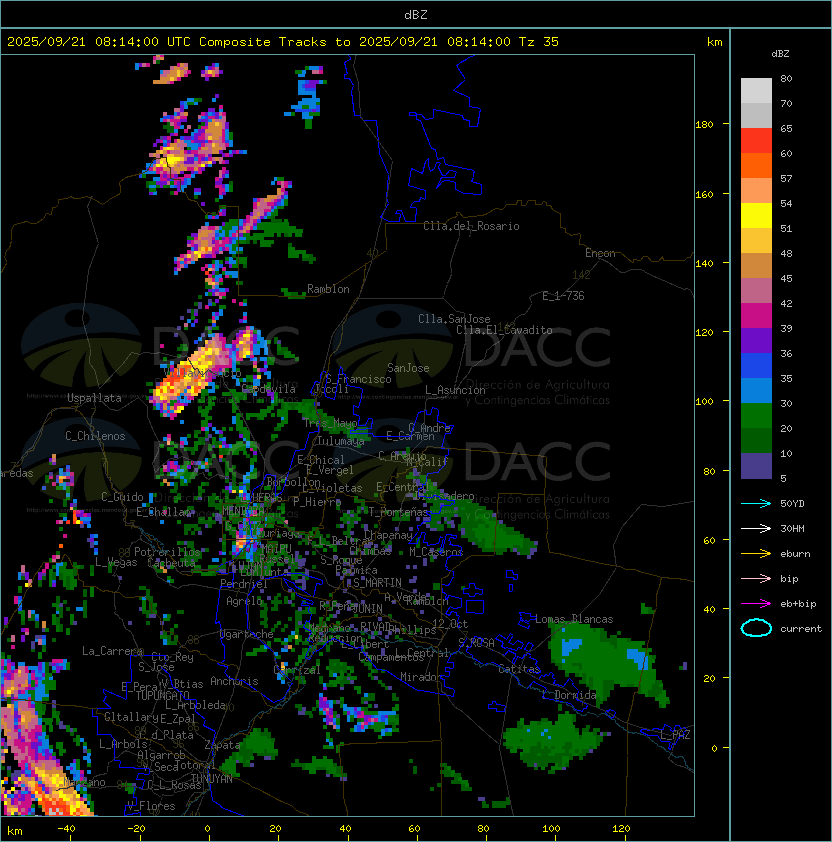Image resolution: width=832 pixels, height=842 pixels.
Task: Click the slate bottom swatch of dBZ scale
Action: [x=756, y=466]
